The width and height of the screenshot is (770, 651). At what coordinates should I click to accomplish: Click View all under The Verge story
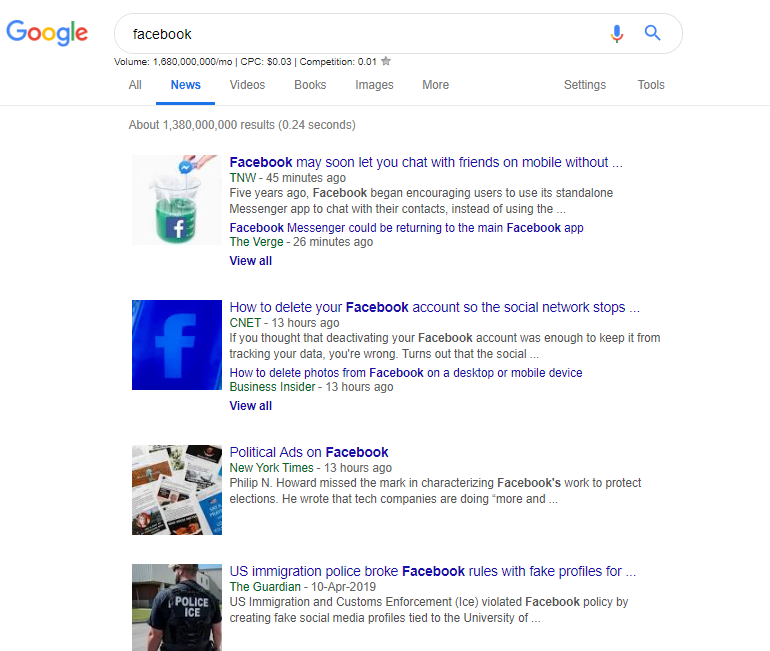pos(250,261)
